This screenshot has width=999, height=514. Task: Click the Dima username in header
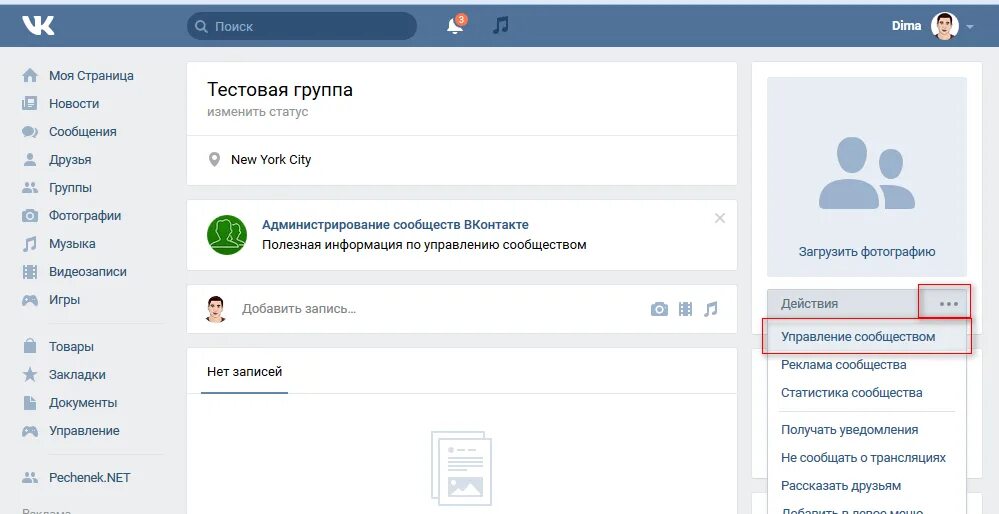click(906, 26)
